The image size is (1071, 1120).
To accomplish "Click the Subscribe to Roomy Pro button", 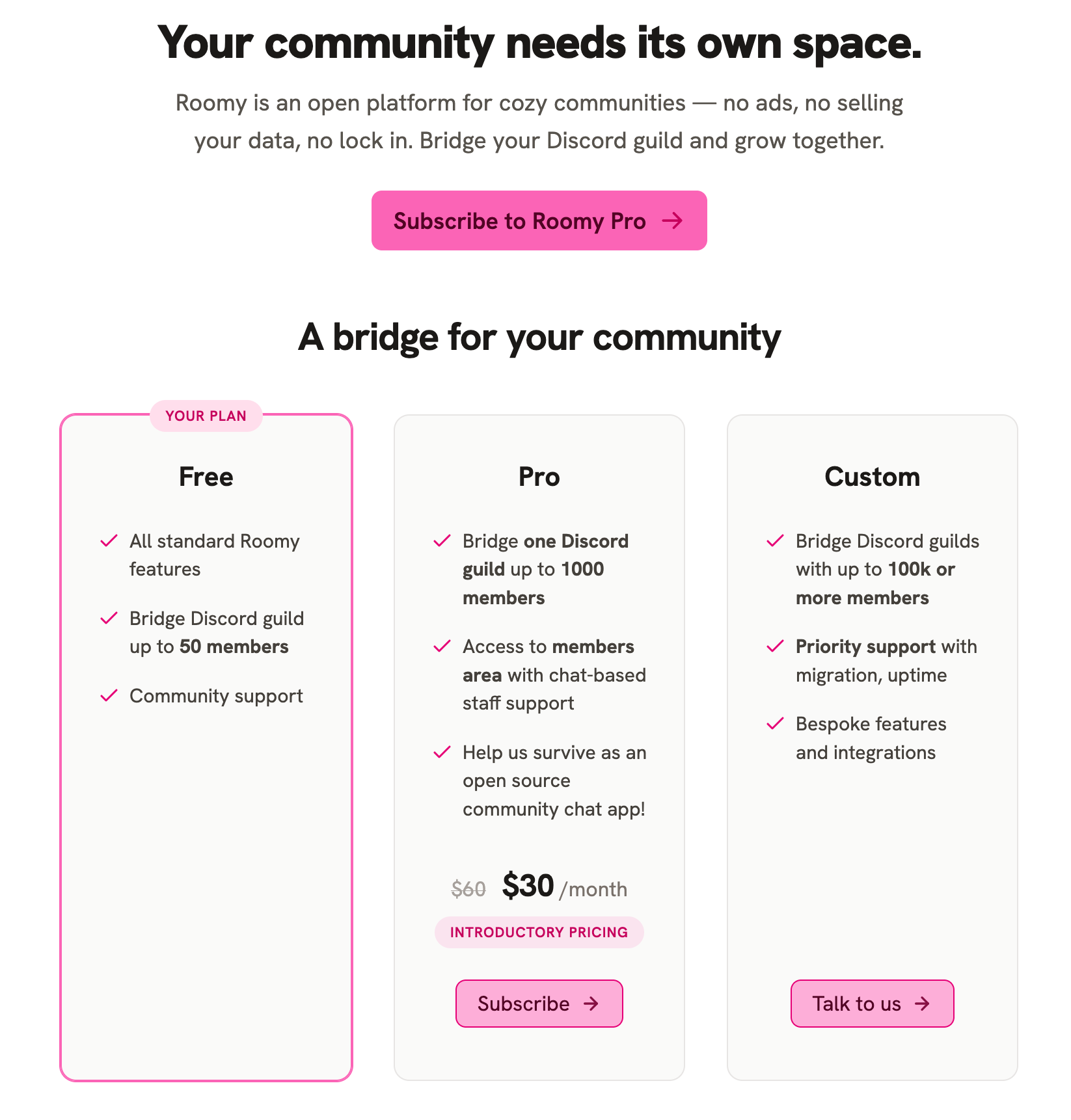I will tap(539, 220).
